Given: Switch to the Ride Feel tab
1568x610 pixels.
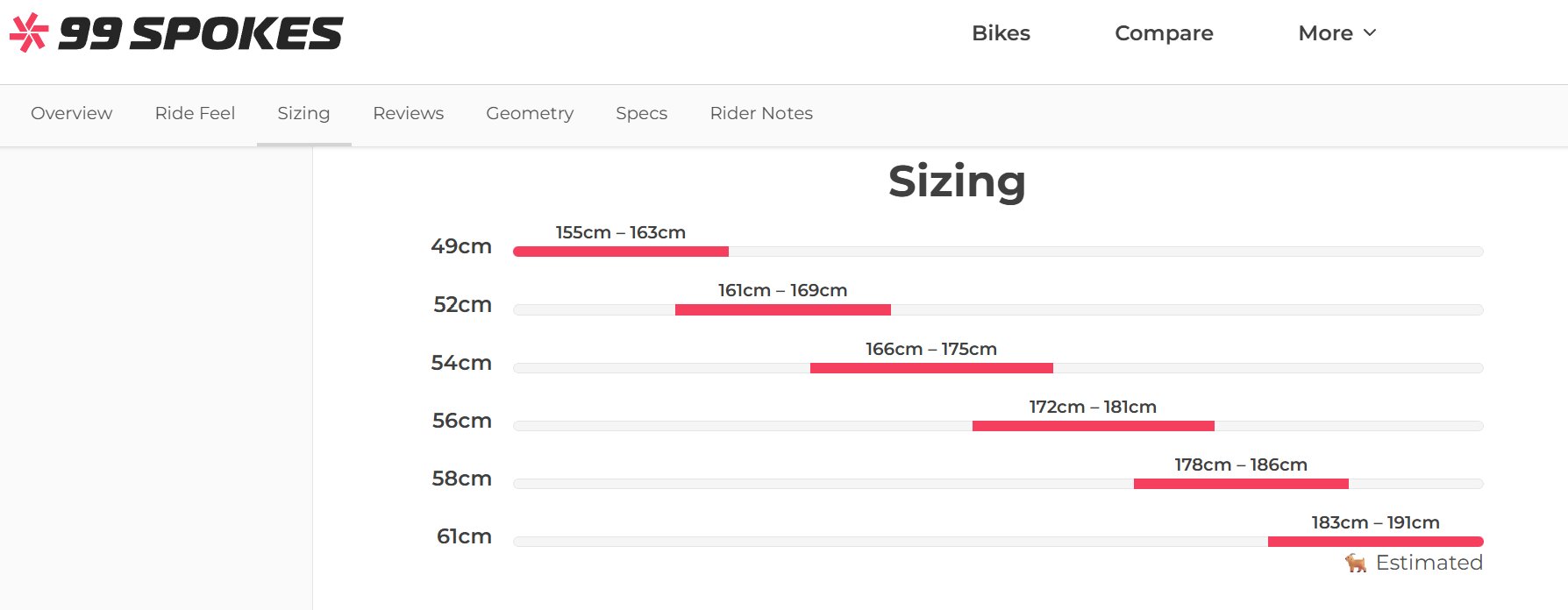Looking at the screenshot, I should point(195,113).
